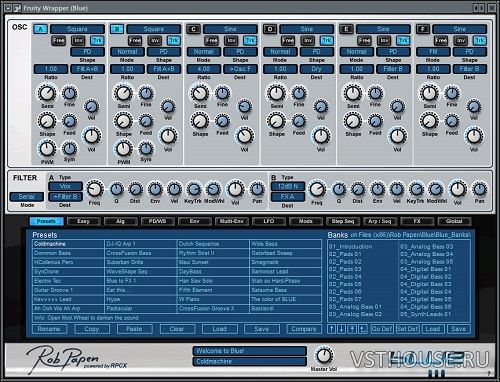500x382 pixels.
Task: Open the Multi-Env tab
Action: point(231,221)
